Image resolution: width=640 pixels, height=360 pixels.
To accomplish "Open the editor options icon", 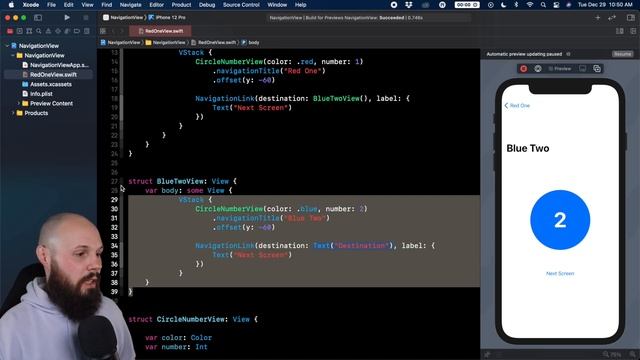I will [x=620, y=31].
